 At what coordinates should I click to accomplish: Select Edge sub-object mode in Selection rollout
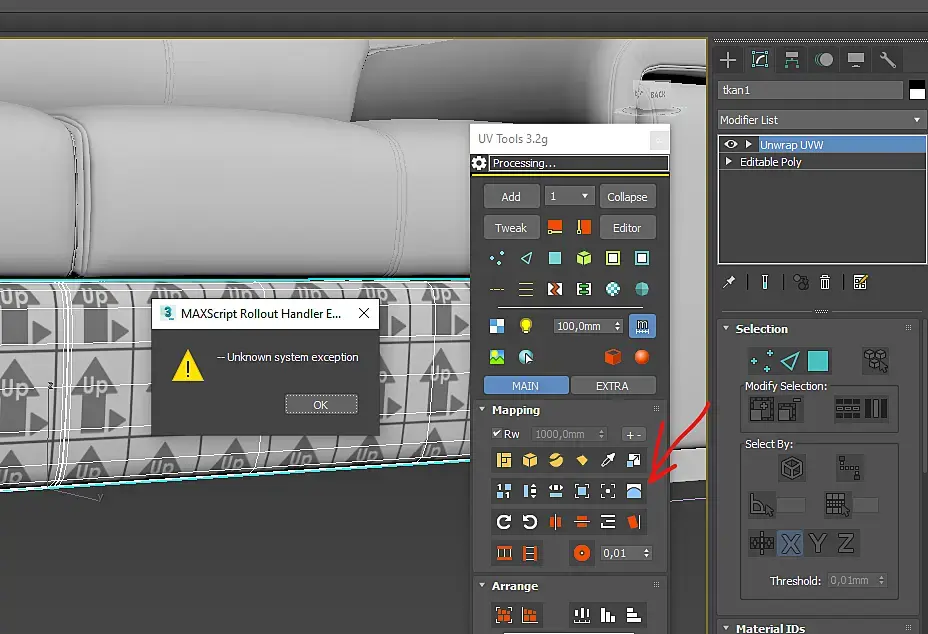click(790, 361)
